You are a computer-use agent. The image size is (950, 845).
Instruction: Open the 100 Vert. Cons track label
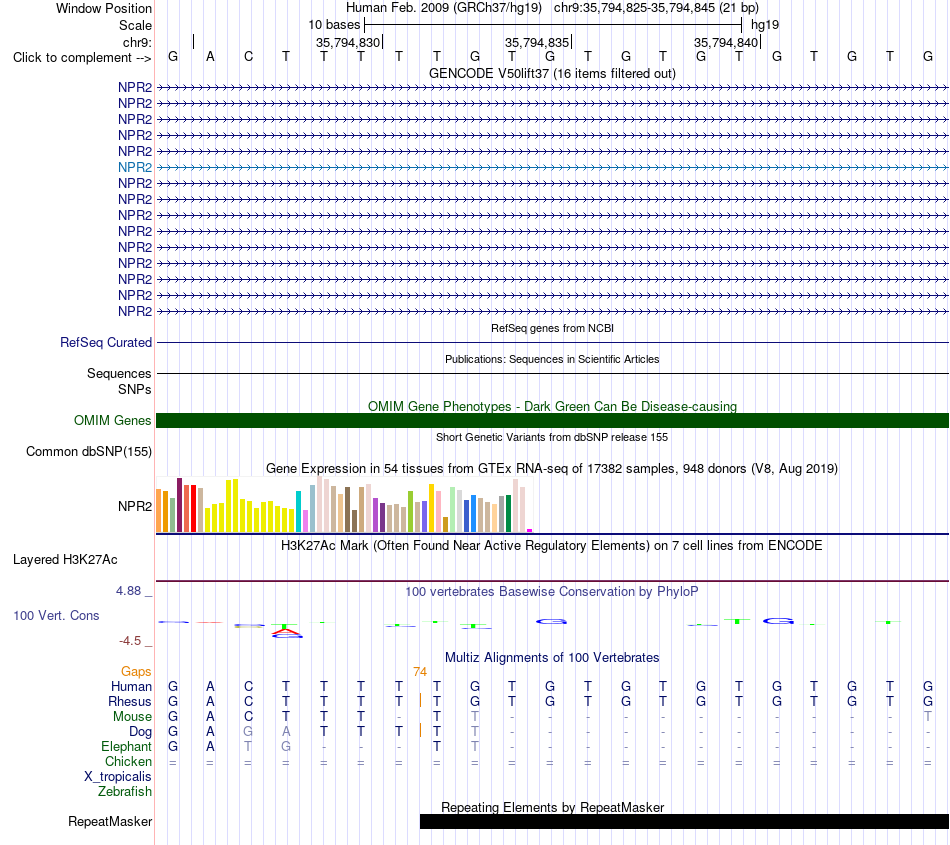(56, 615)
